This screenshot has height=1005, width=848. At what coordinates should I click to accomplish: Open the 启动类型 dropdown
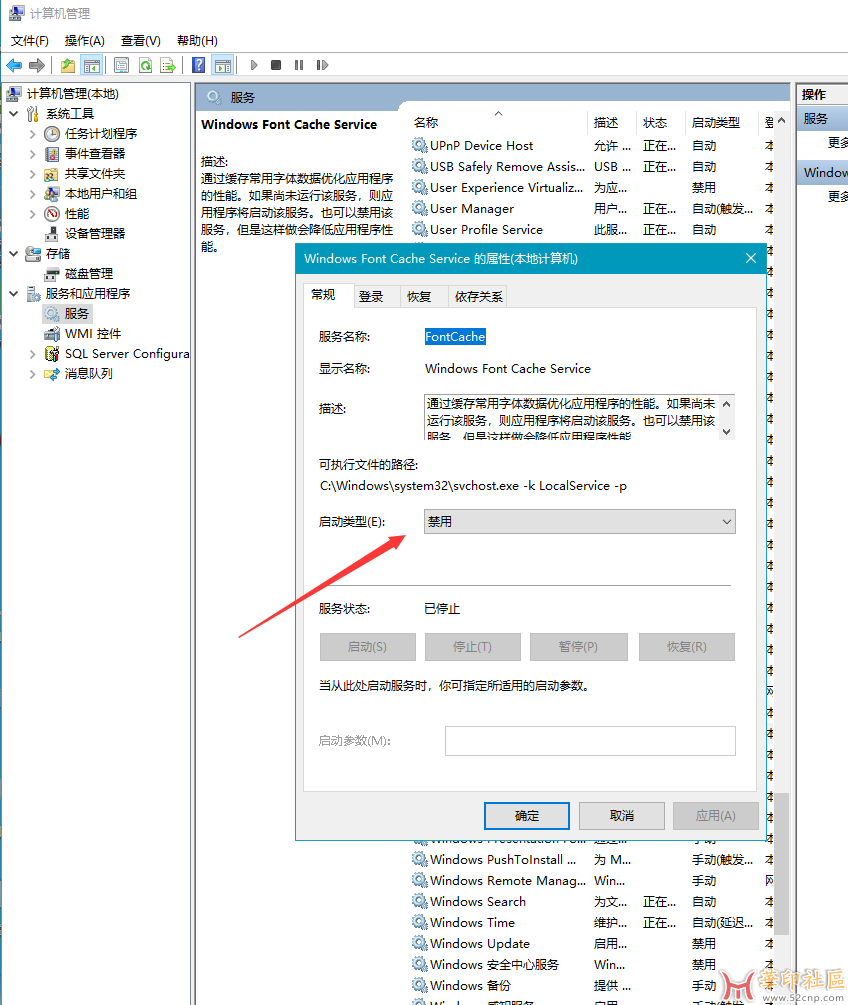click(579, 522)
